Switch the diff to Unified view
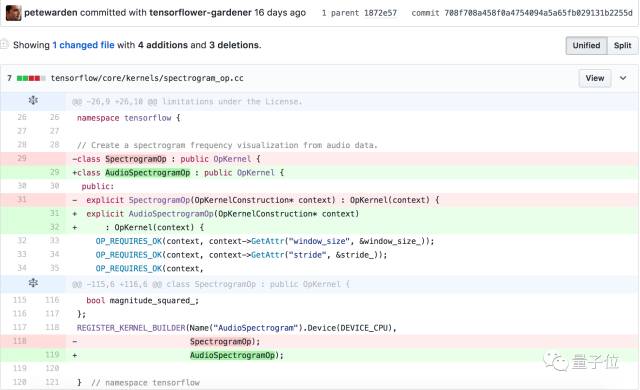The height and width of the screenshot is (390, 640). (x=586, y=45)
